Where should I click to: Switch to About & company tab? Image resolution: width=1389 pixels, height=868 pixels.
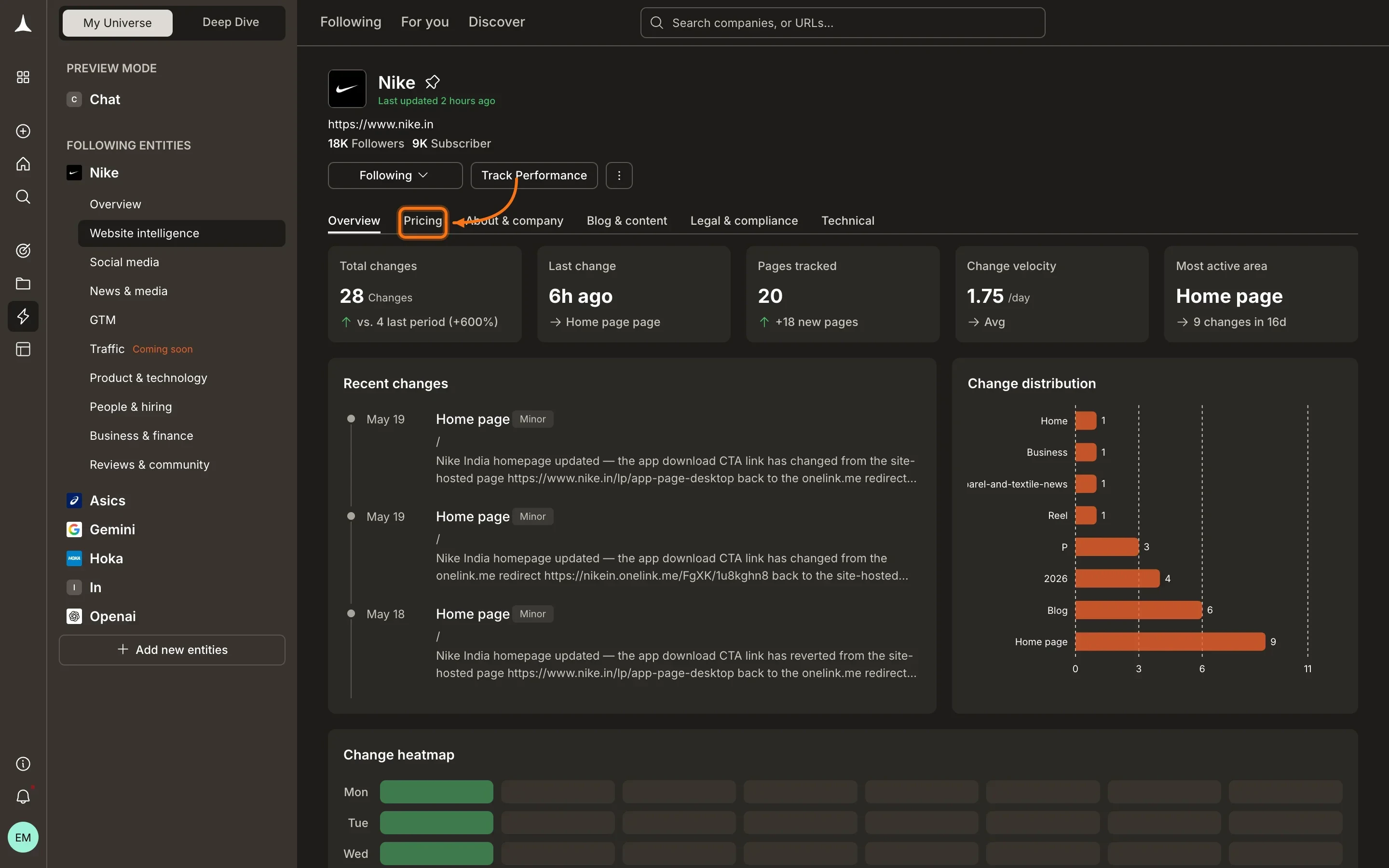click(x=514, y=221)
